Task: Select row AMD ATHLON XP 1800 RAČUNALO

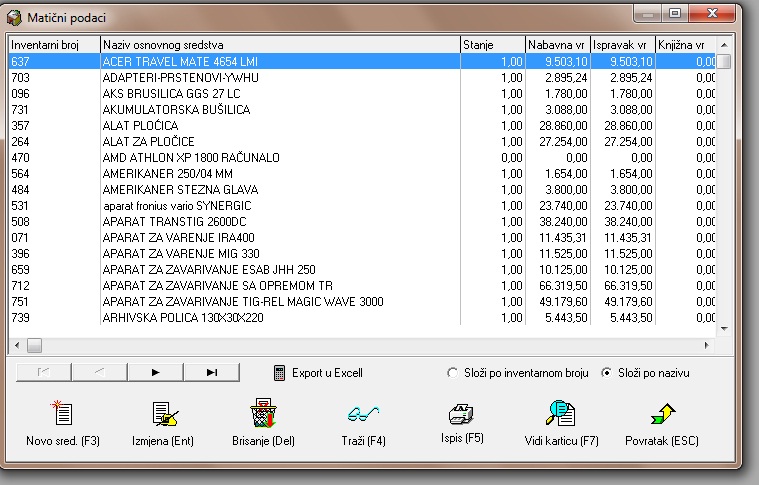Action: (x=362, y=157)
